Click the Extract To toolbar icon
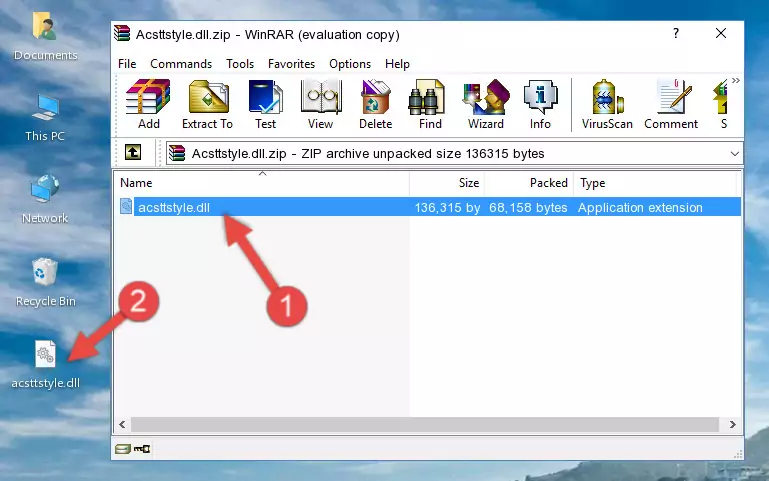This screenshot has height=481, width=769. (x=207, y=104)
